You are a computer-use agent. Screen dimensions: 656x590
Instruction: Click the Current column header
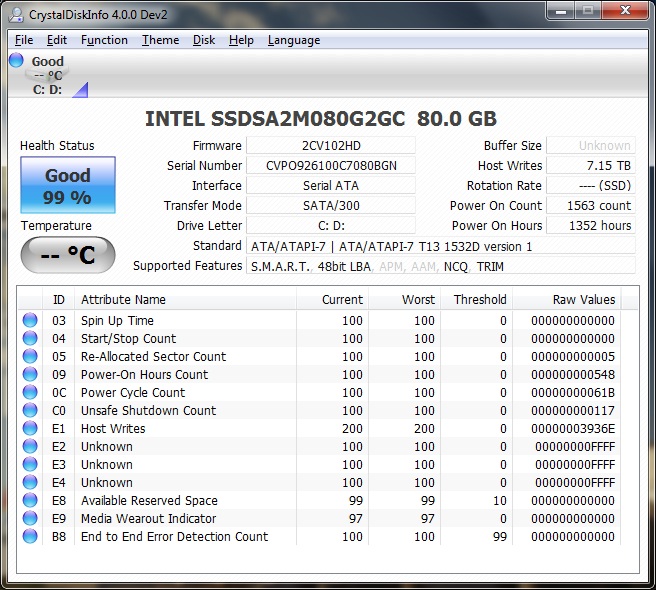[x=333, y=300]
